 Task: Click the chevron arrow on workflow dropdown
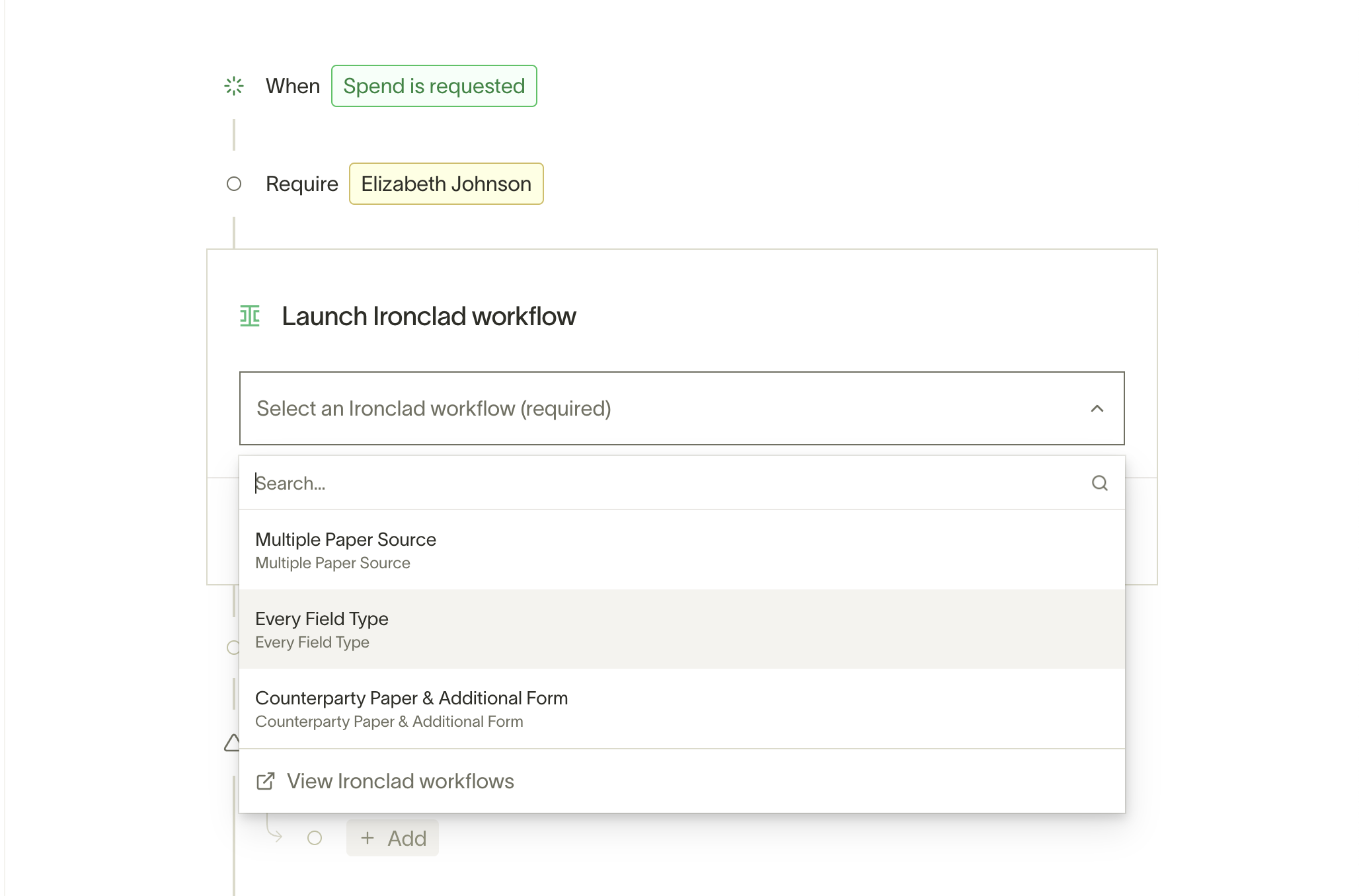(x=1097, y=408)
